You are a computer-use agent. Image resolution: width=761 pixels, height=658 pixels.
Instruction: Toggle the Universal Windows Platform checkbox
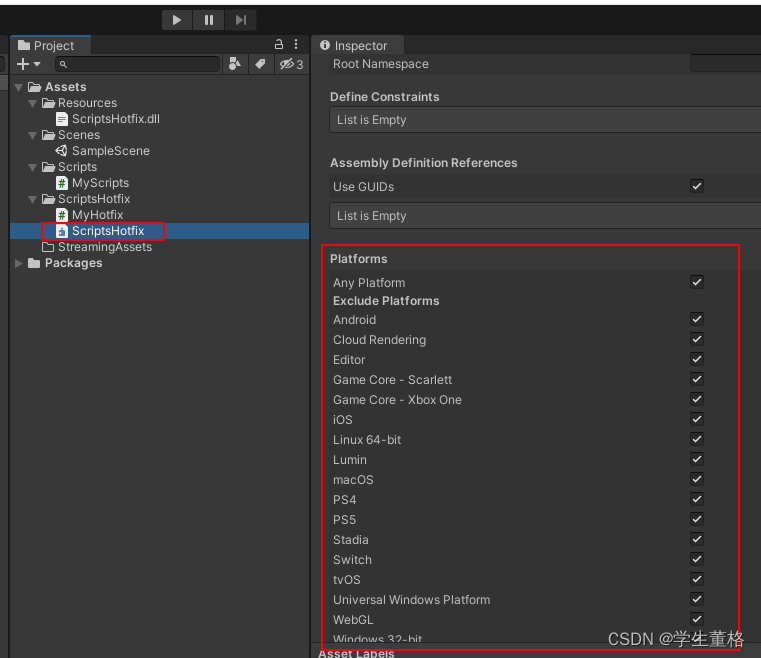[x=697, y=599]
